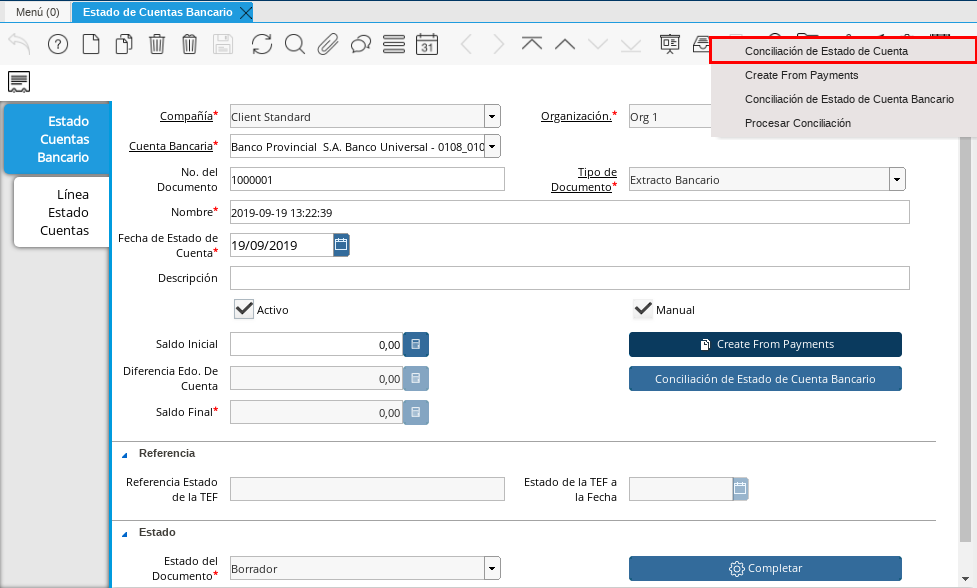The width and height of the screenshot is (977, 588).
Task: Open the Diferencia Edo. De Cuenta calculator
Action: tap(416, 378)
